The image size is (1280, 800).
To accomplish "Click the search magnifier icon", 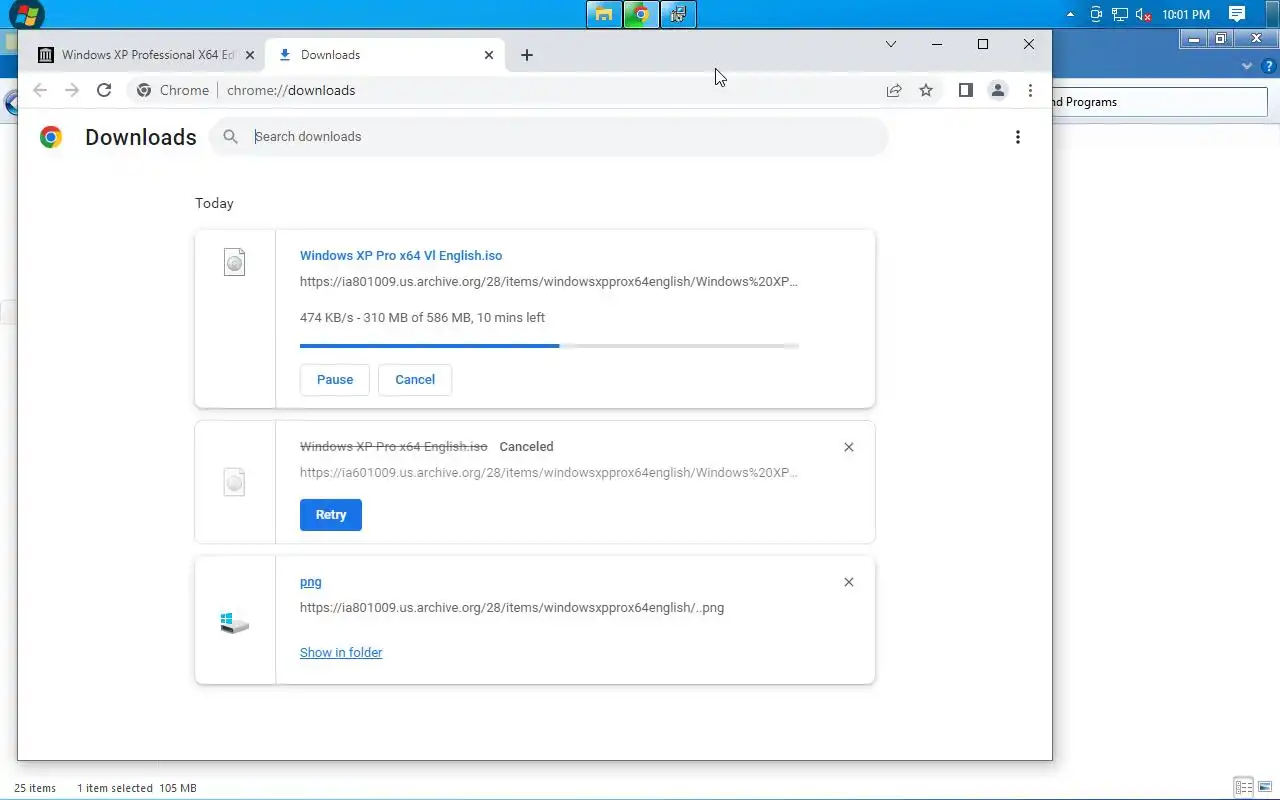I will [x=231, y=137].
